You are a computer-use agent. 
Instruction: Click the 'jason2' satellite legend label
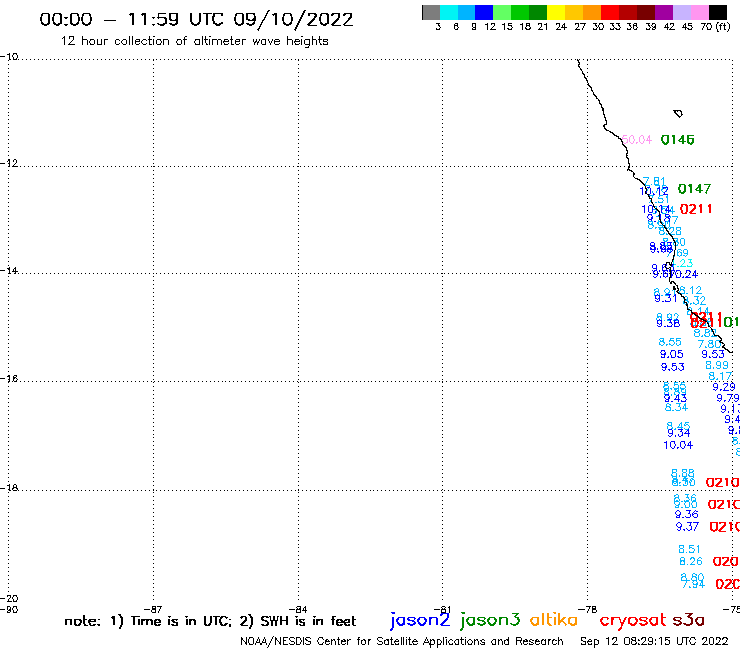(420, 620)
